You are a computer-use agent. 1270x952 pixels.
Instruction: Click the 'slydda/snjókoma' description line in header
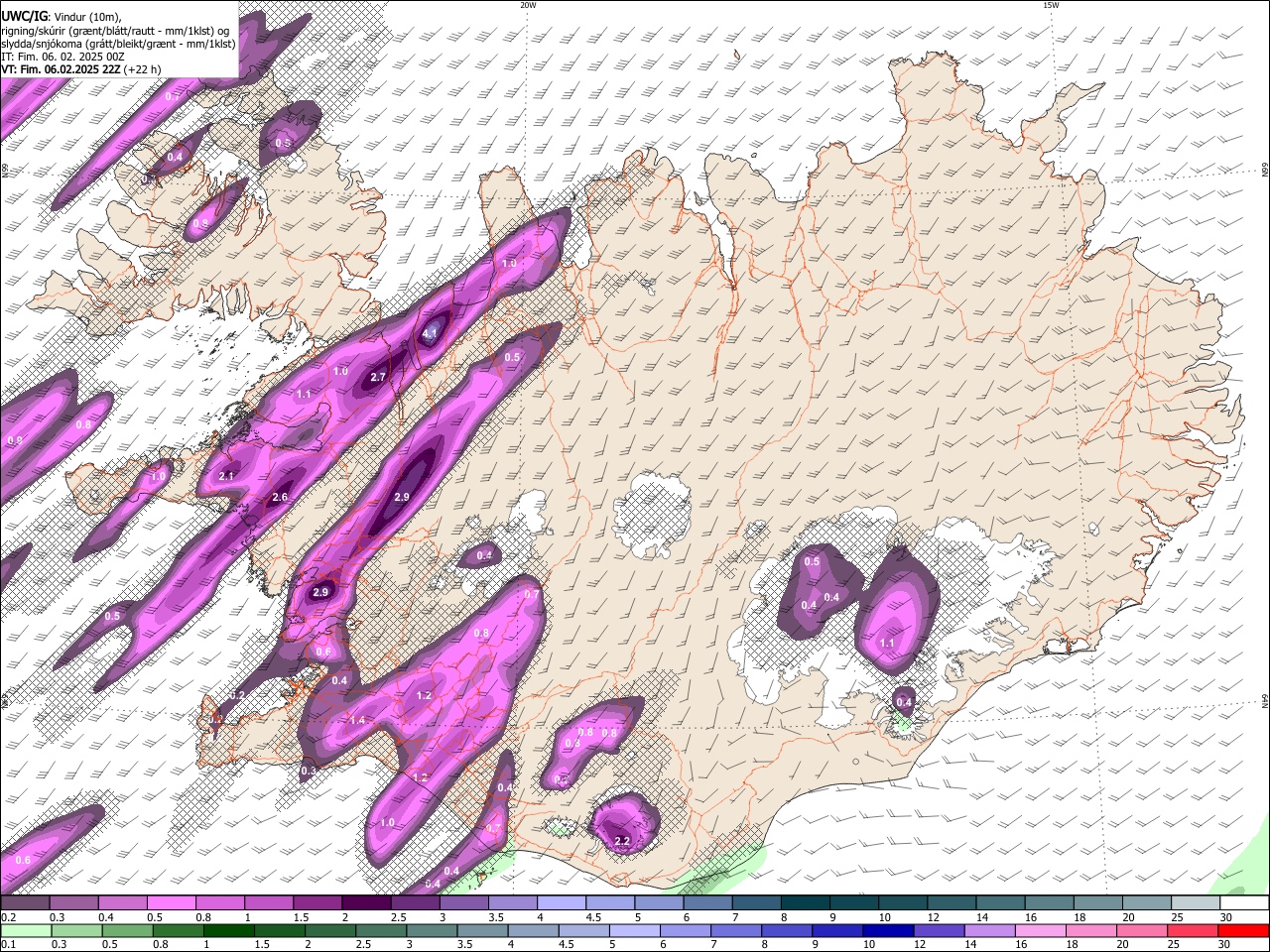pyautogui.click(x=118, y=44)
